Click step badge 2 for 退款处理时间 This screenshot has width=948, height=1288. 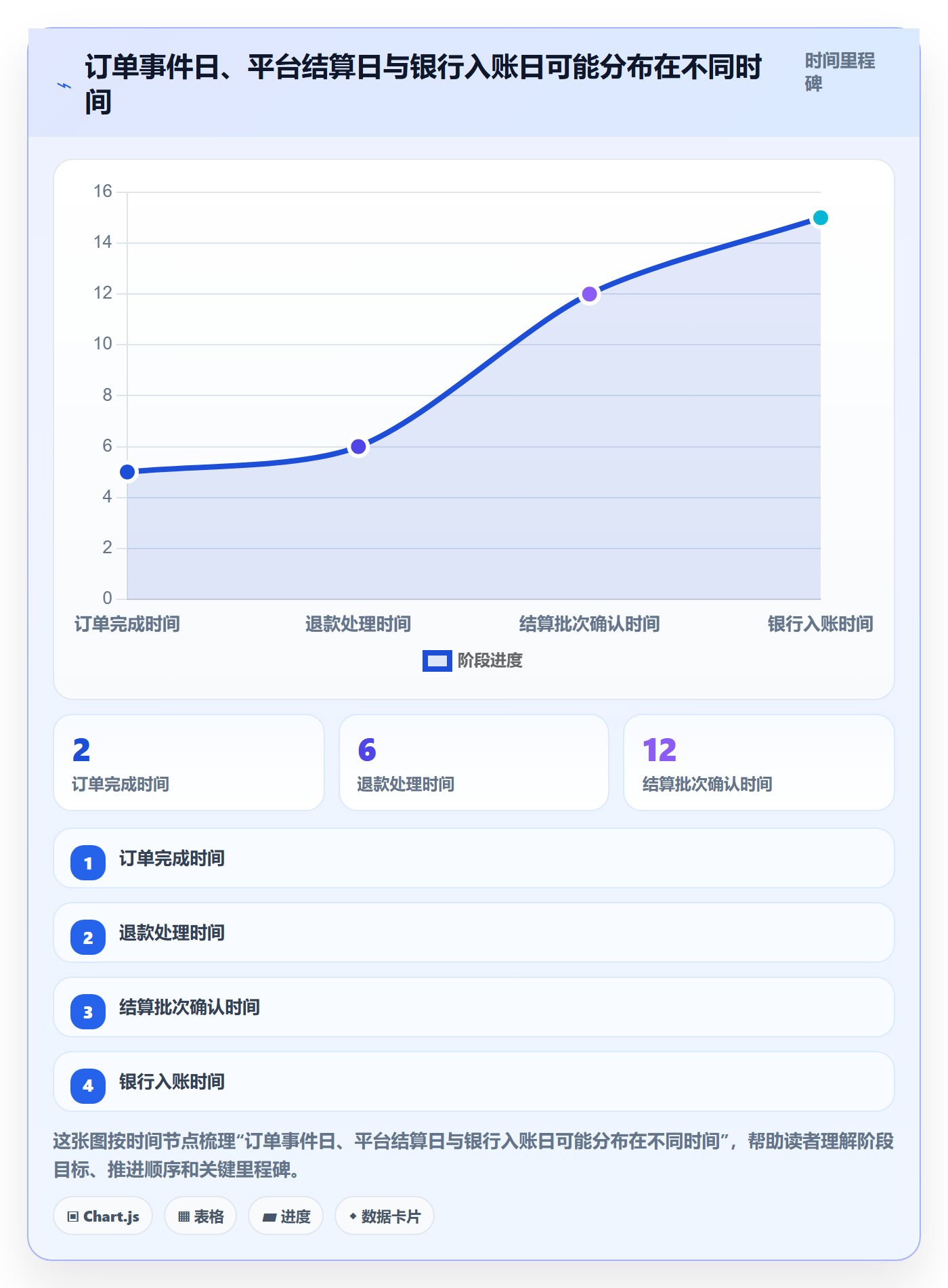[x=88, y=937]
